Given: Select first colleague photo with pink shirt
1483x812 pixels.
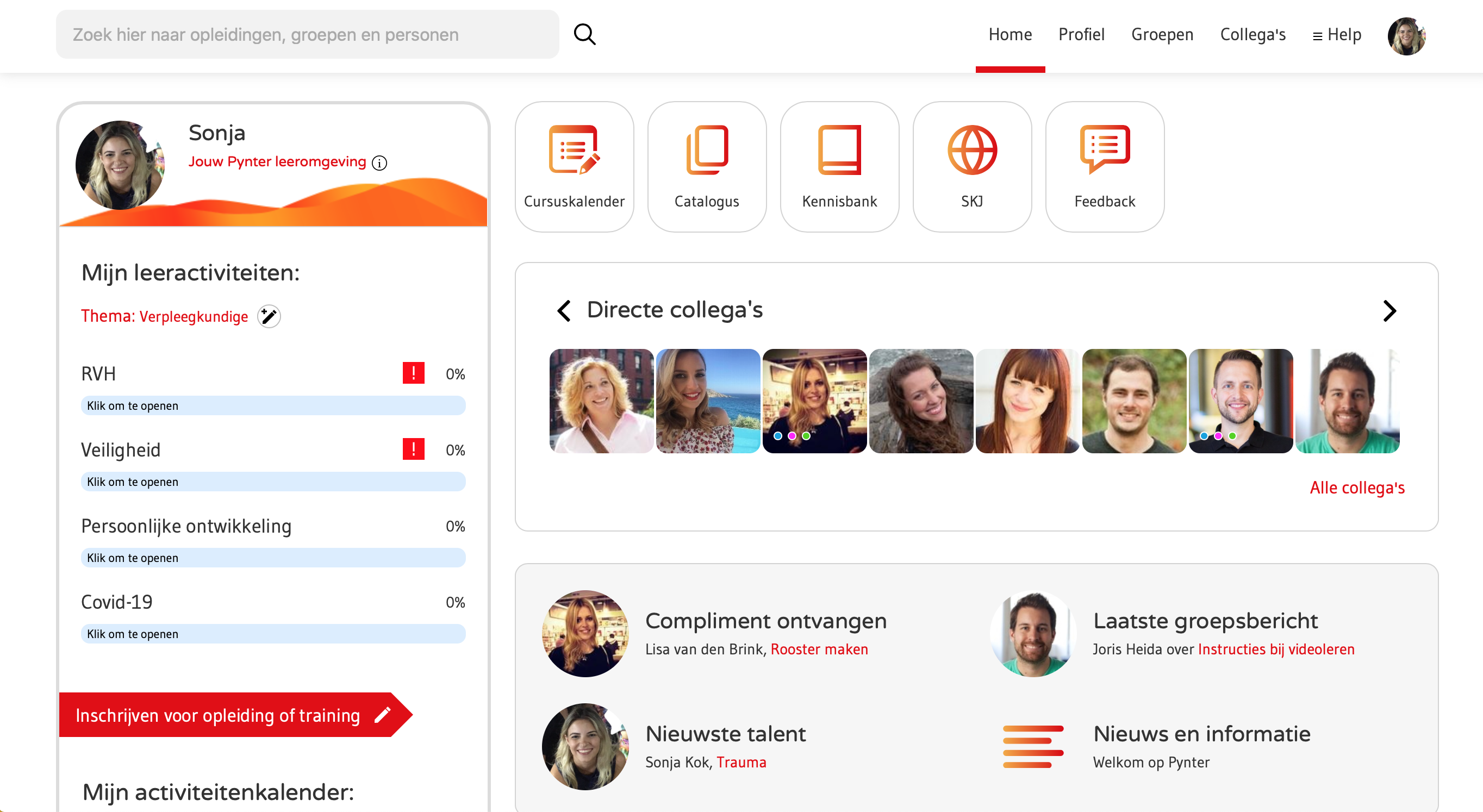Looking at the screenshot, I should coord(602,401).
